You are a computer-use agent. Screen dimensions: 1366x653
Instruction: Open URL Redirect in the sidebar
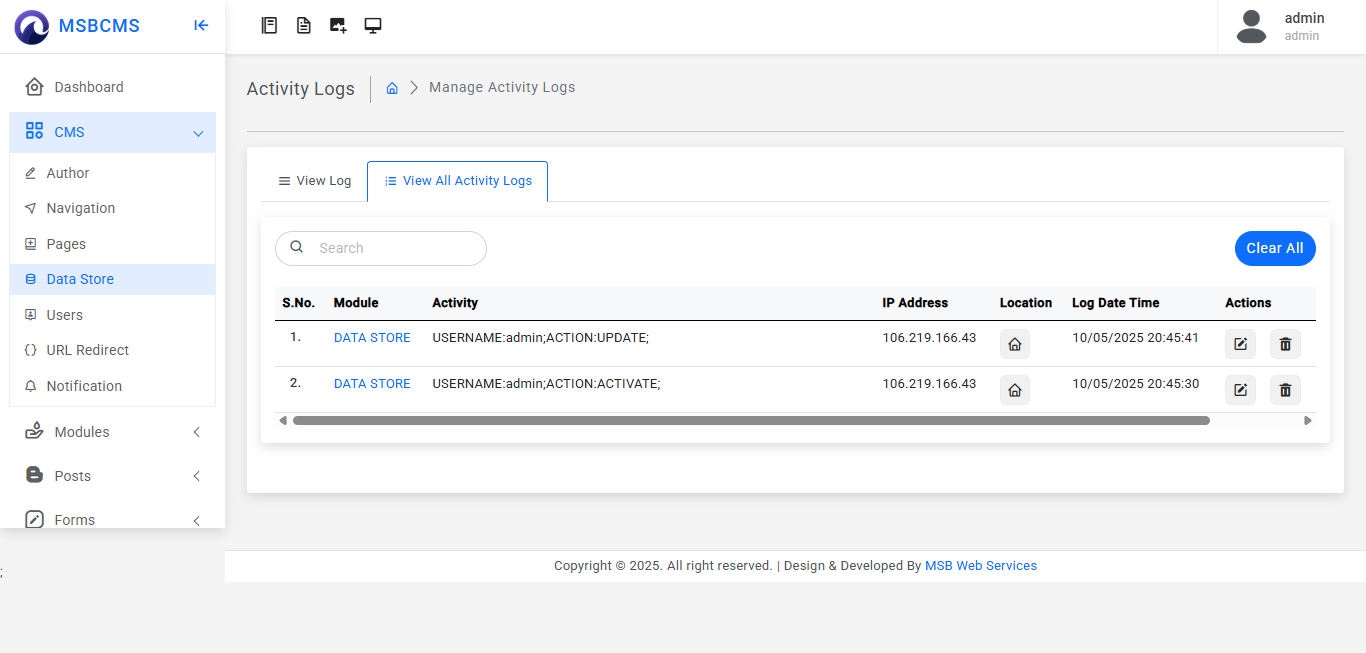click(x=88, y=350)
